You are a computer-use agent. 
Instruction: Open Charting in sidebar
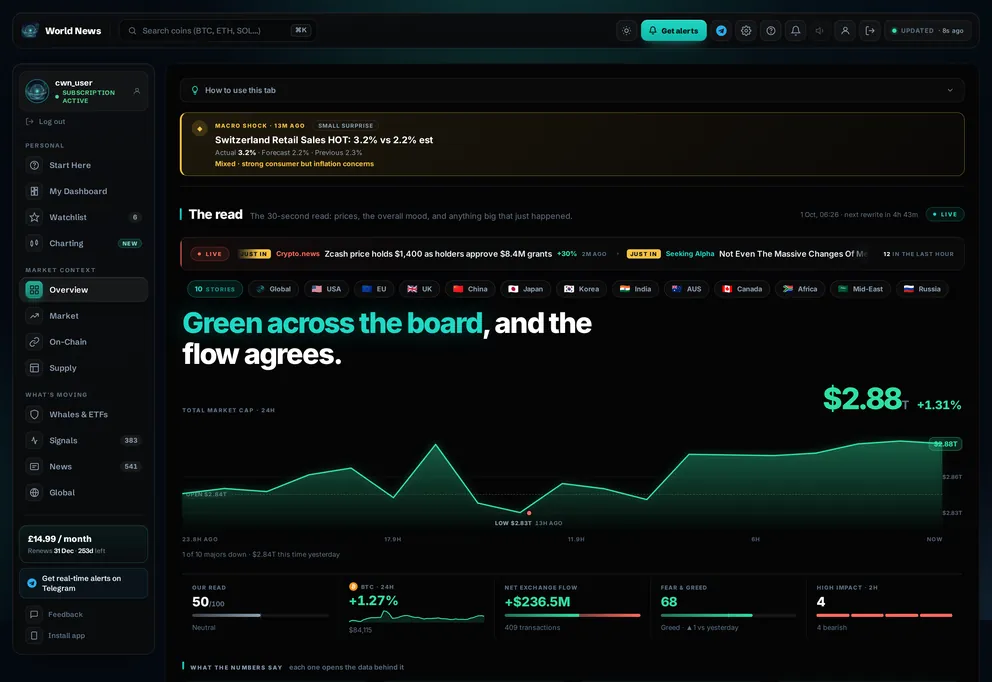click(84, 243)
